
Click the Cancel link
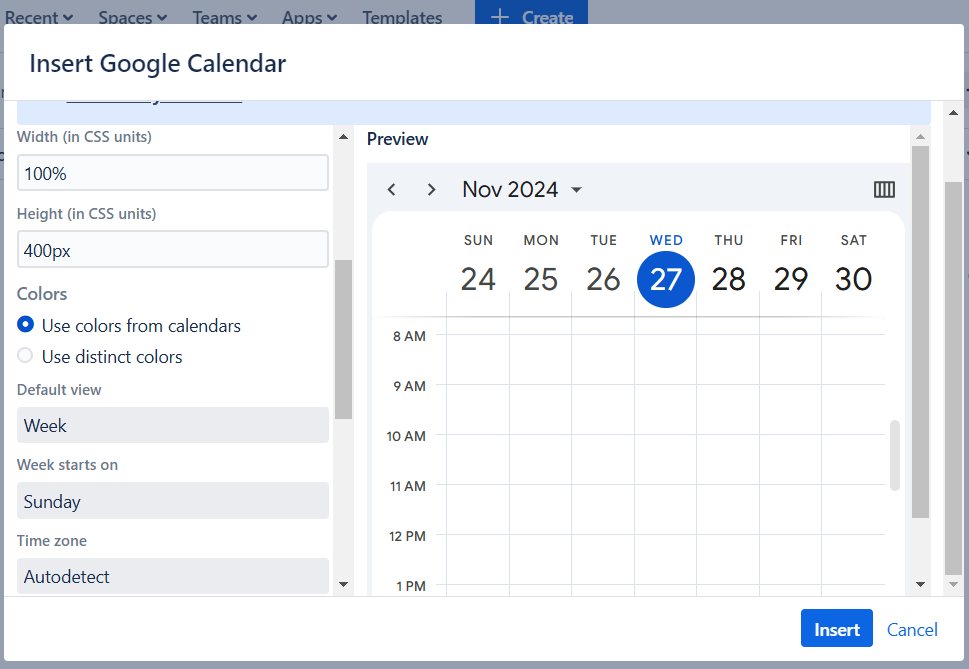(911, 629)
